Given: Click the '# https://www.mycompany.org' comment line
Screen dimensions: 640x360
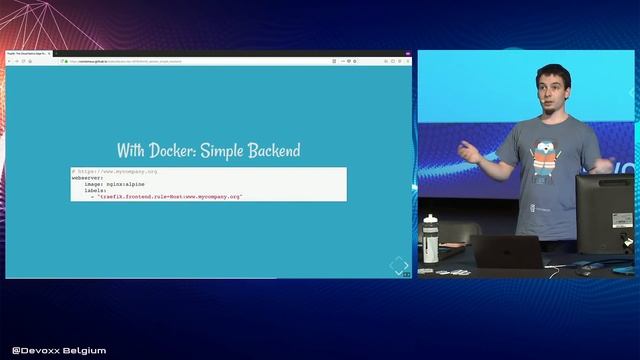Looking at the screenshot, I should (x=114, y=171).
